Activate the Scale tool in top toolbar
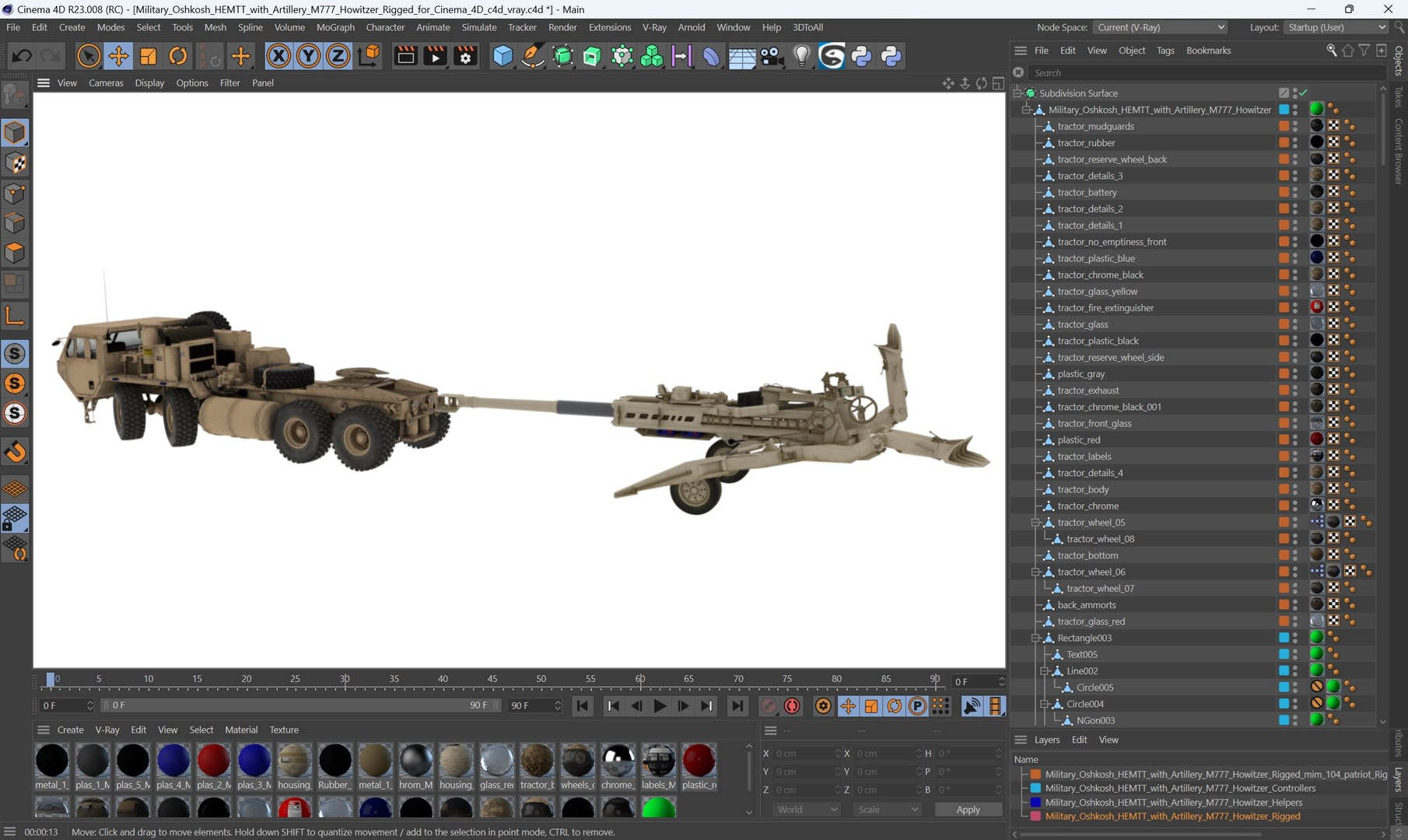The height and width of the screenshot is (840, 1408). click(x=148, y=56)
